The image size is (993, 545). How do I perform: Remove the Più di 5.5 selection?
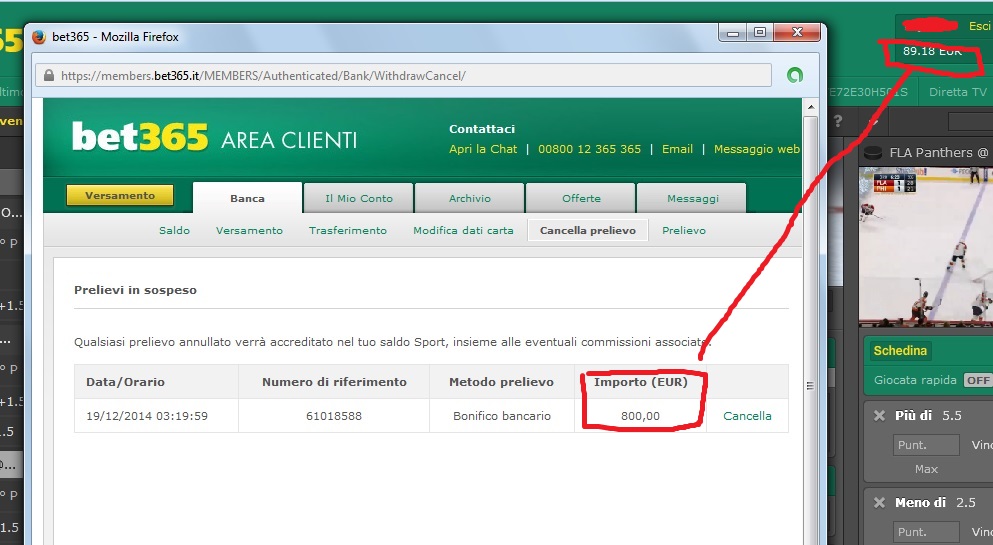coord(879,416)
